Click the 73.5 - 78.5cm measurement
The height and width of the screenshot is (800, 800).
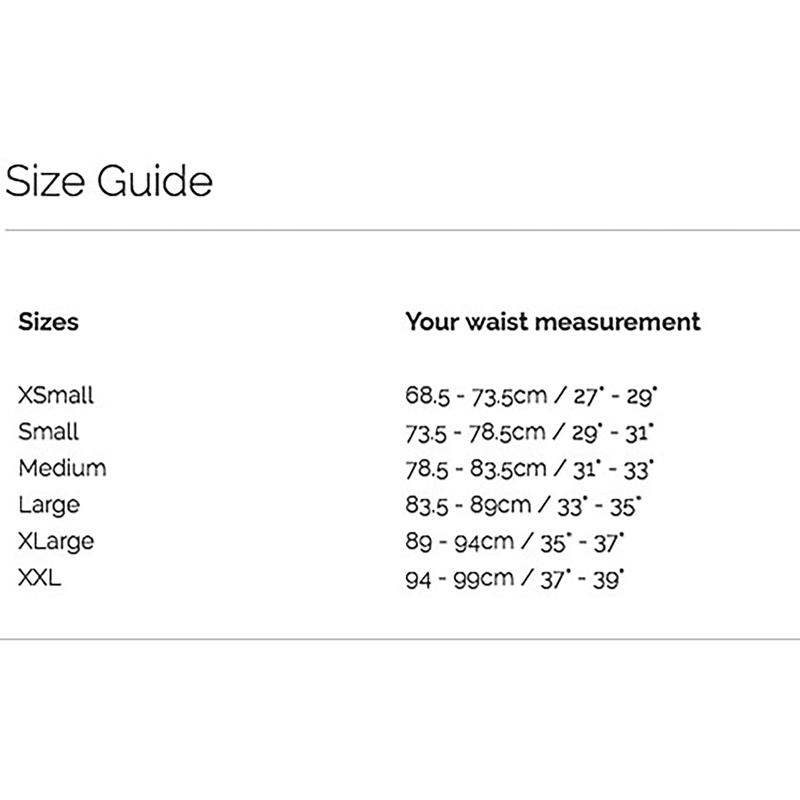[476, 432]
